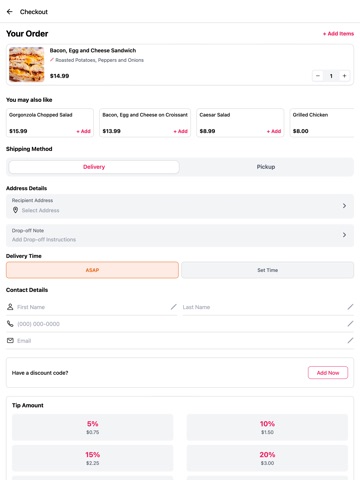Click the + Add Items link
The width and height of the screenshot is (360, 480).
pyautogui.click(x=338, y=34)
